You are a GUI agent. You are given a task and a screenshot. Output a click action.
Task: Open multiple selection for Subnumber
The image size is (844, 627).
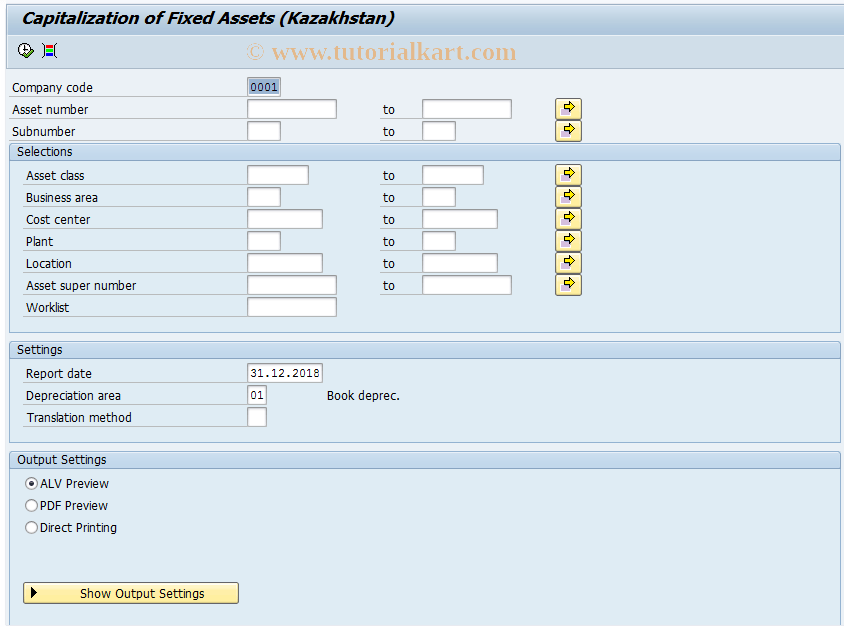click(567, 130)
